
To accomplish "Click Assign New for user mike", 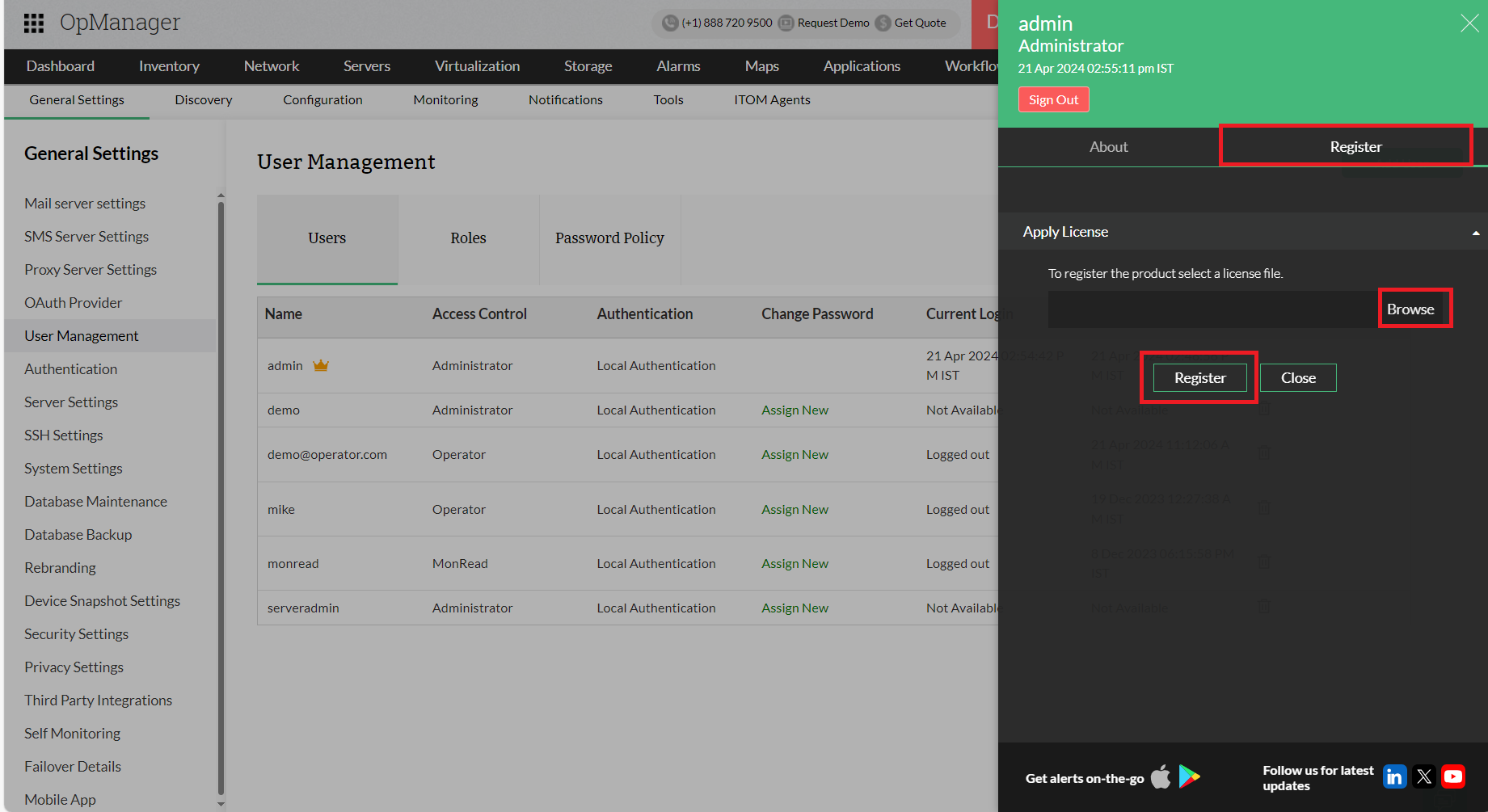I will coord(795,510).
